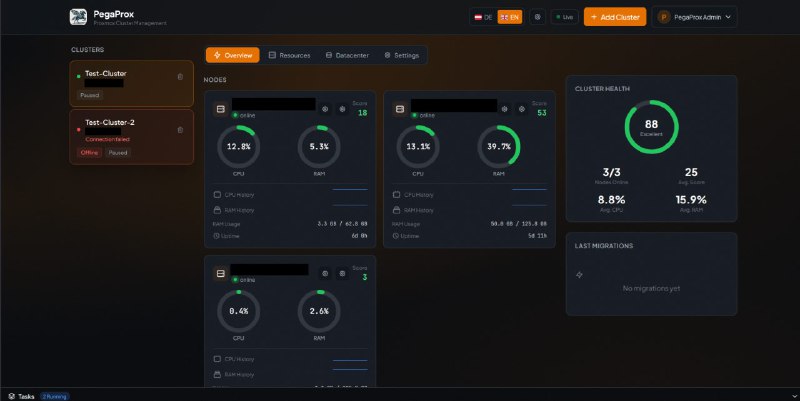Expand the 2 Running tasks badge
Viewport: 800px width, 401px height.
coord(55,396)
